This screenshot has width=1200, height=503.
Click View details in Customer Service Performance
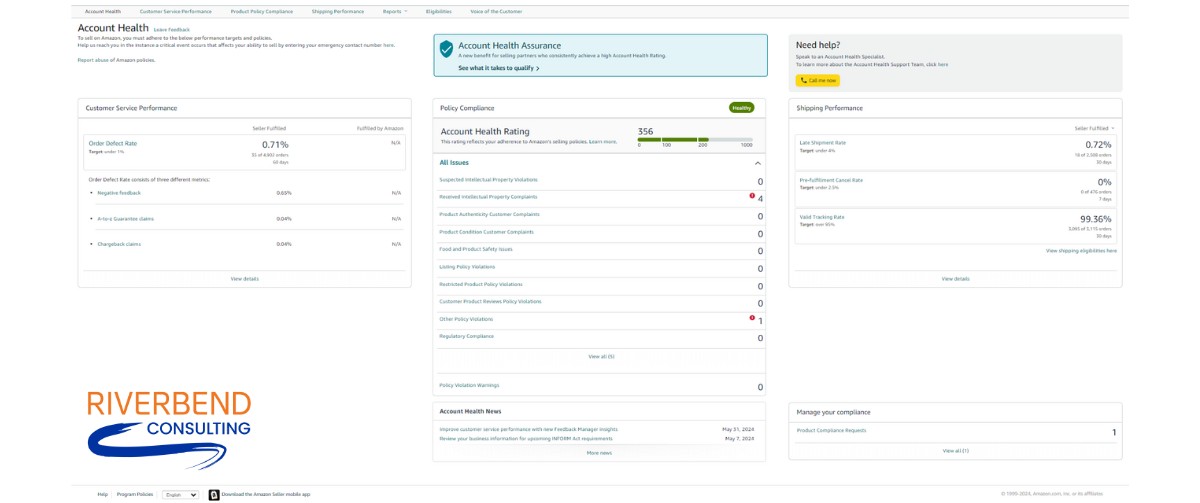[x=244, y=279]
